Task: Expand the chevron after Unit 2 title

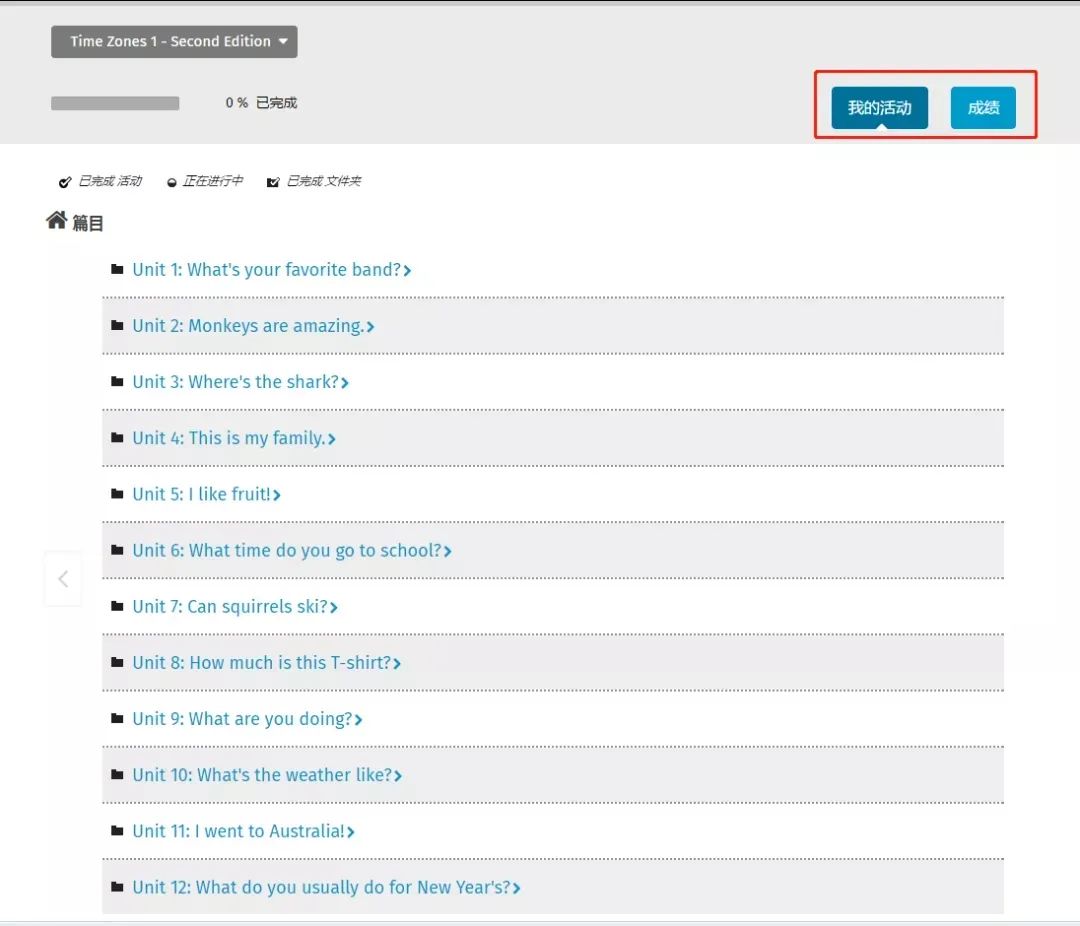Action: pyautogui.click(x=370, y=327)
